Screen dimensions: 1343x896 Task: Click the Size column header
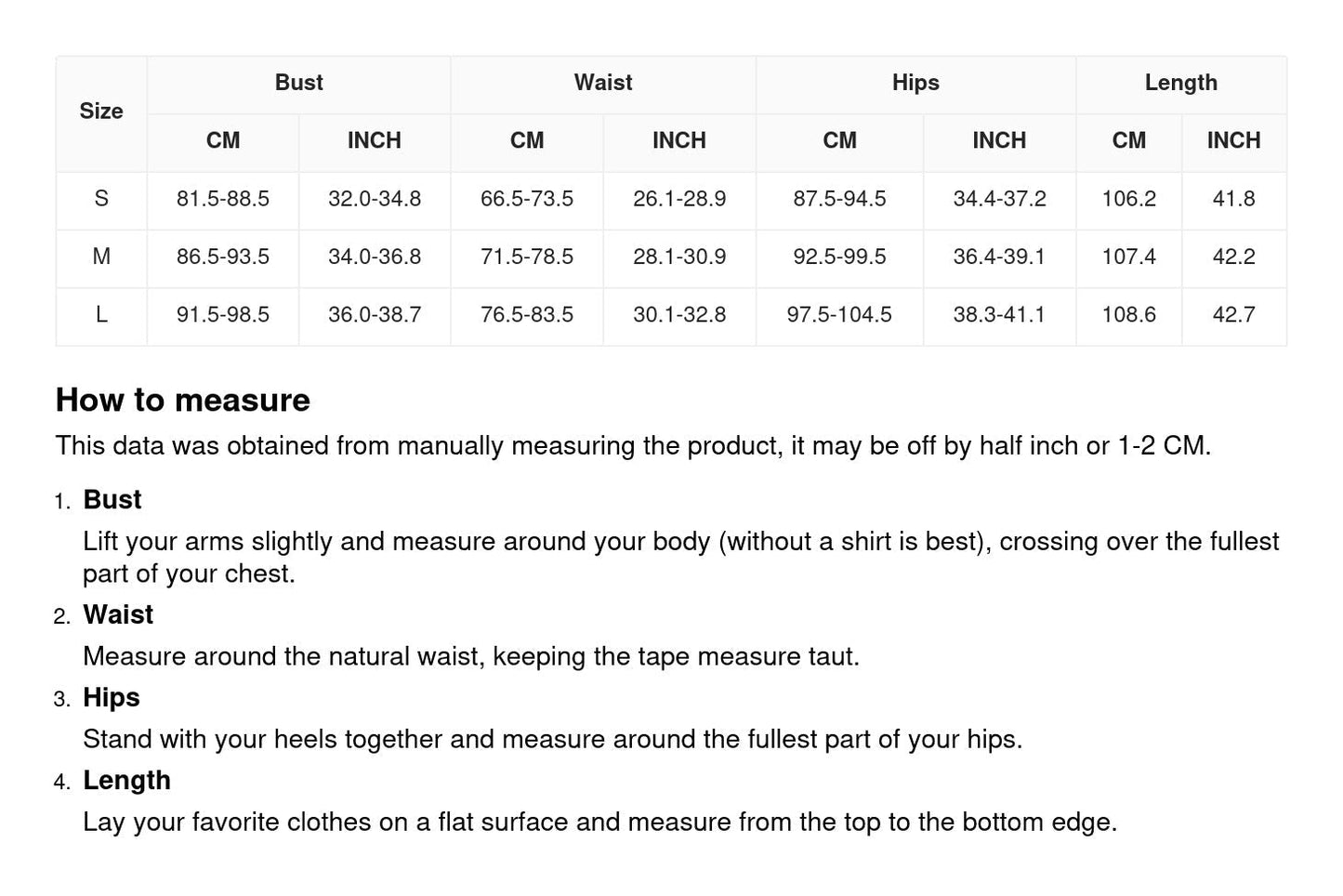(101, 112)
